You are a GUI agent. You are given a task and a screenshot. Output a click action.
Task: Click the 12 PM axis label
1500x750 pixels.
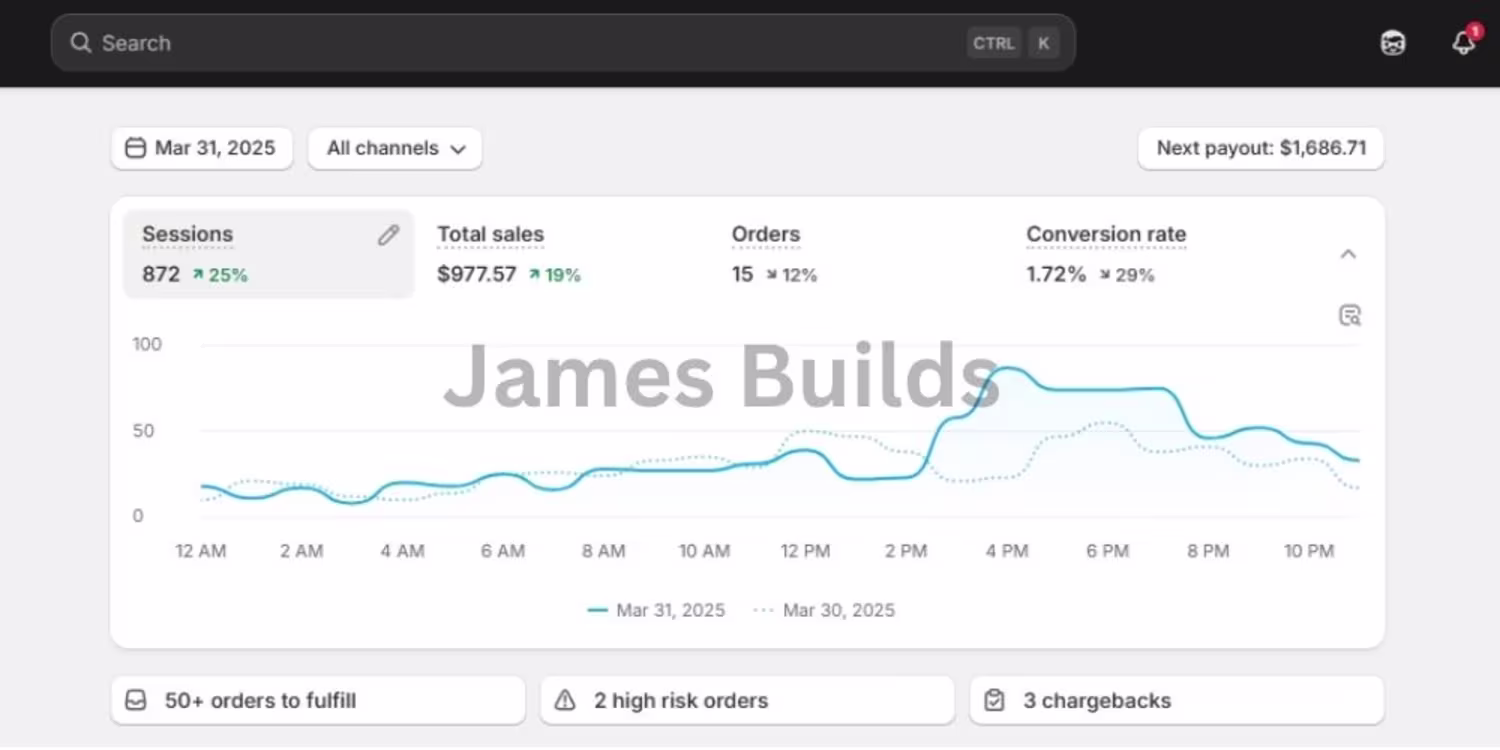[x=805, y=551]
